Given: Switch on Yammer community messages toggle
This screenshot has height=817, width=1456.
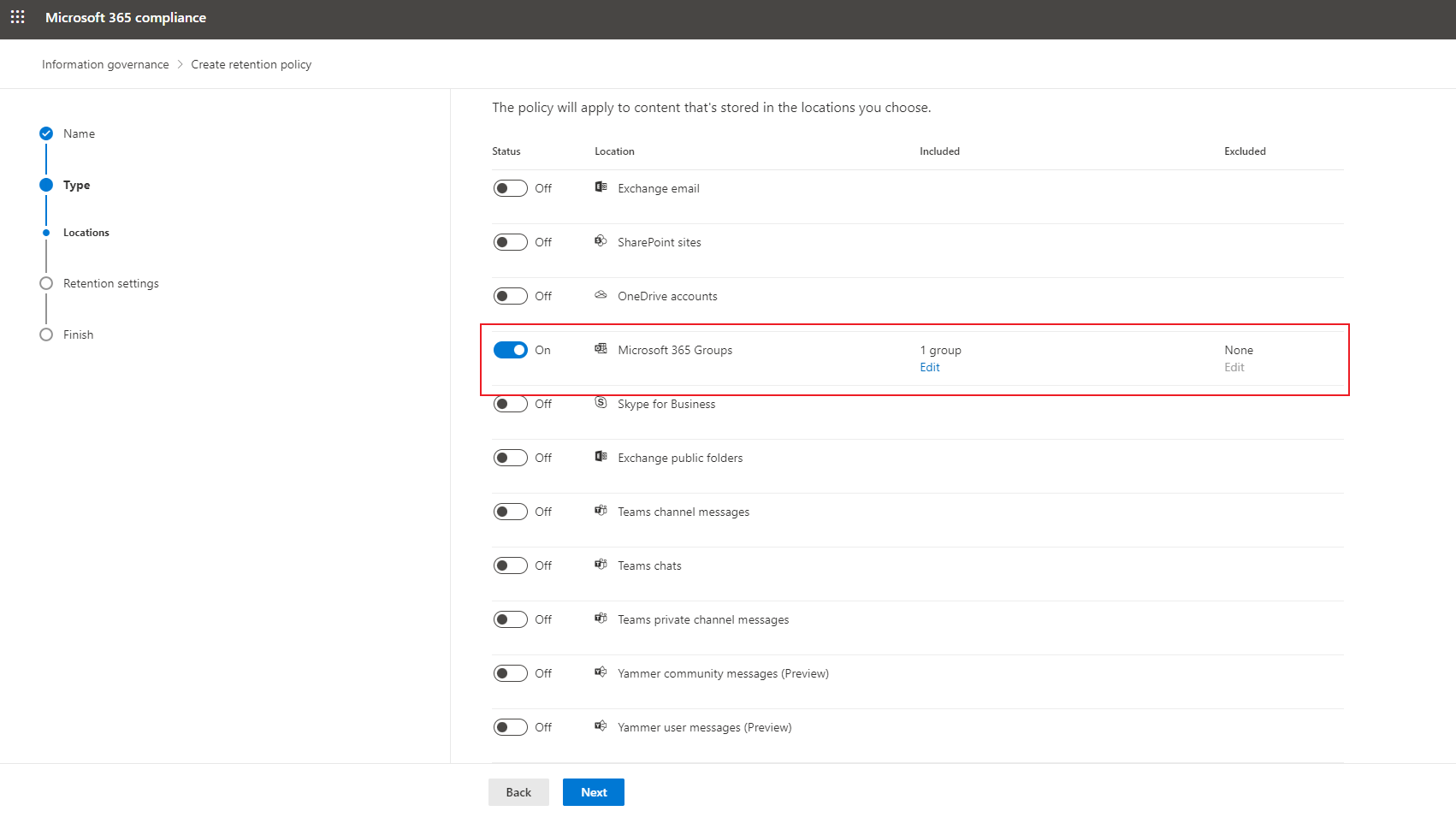Looking at the screenshot, I should (511, 673).
